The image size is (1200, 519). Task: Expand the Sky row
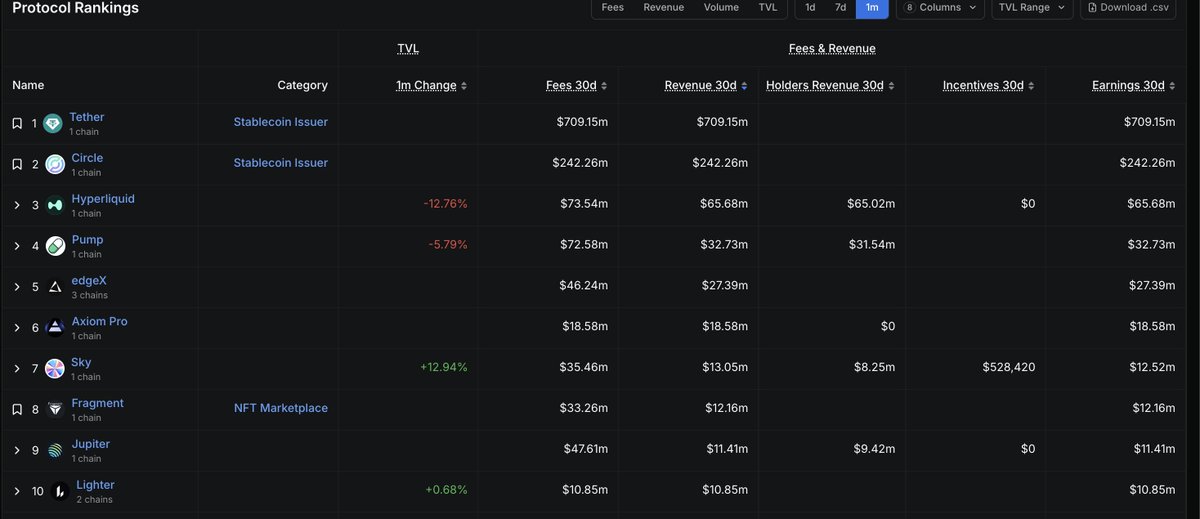pyautogui.click(x=17, y=368)
